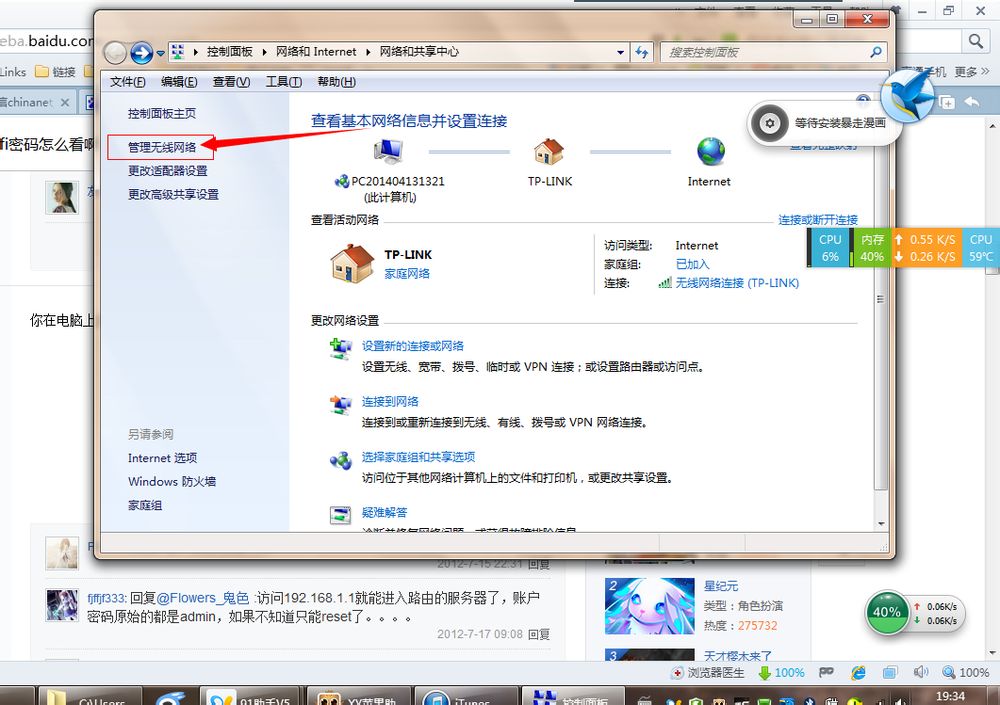Screen dimensions: 1000x705
Task: Open the 文件(F) menu
Action: click(x=128, y=82)
